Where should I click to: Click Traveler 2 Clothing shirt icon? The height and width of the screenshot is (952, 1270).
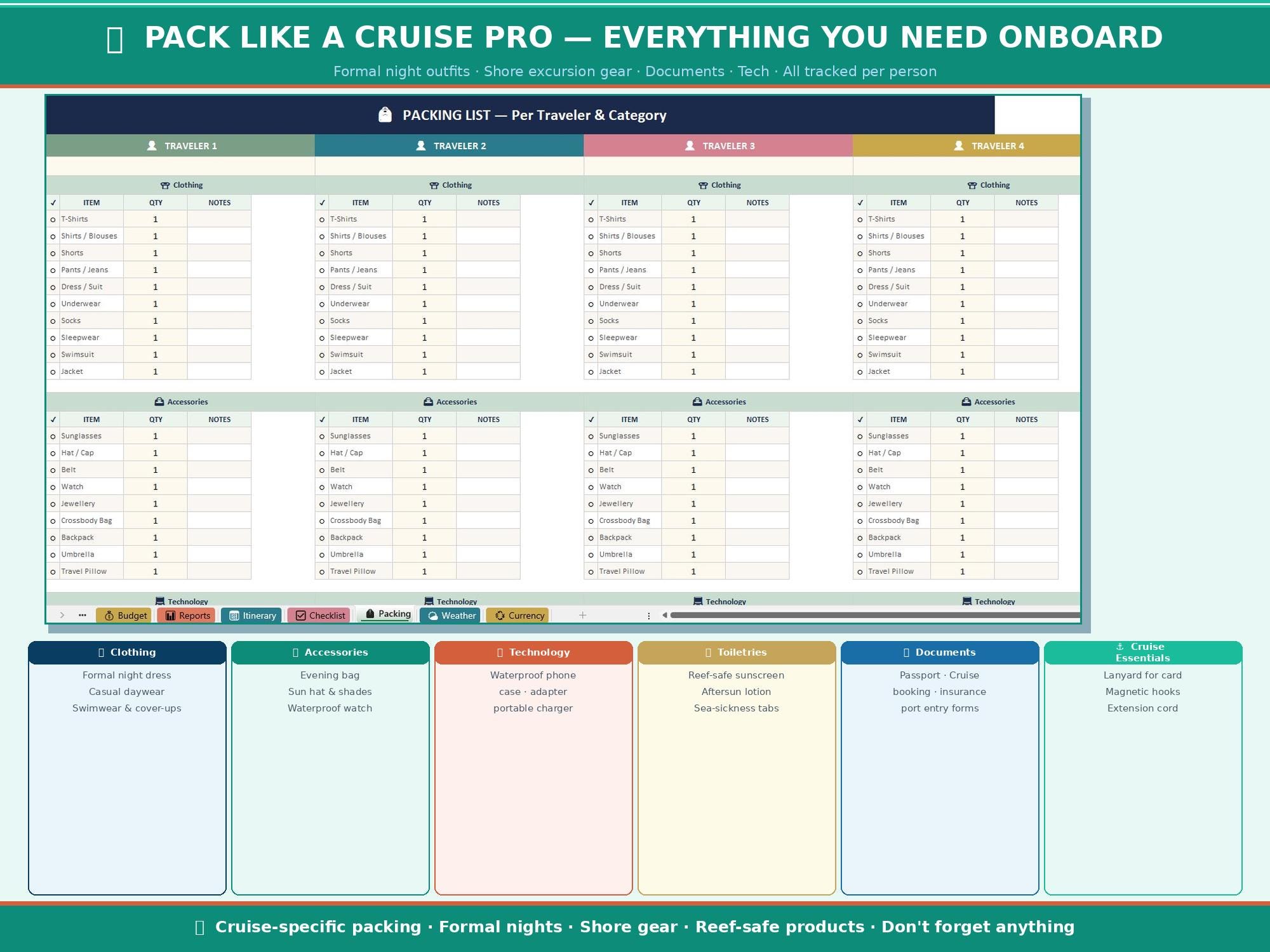[x=434, y=185]
